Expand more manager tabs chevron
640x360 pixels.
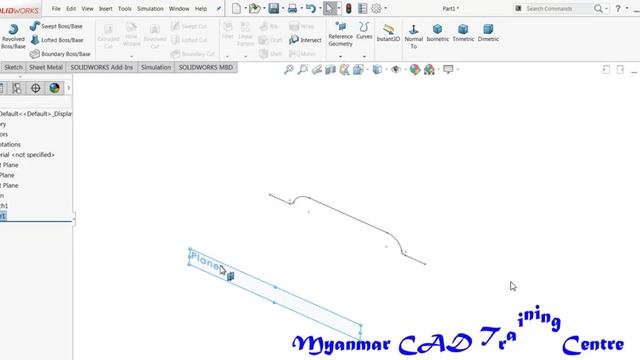click(69, 88)
